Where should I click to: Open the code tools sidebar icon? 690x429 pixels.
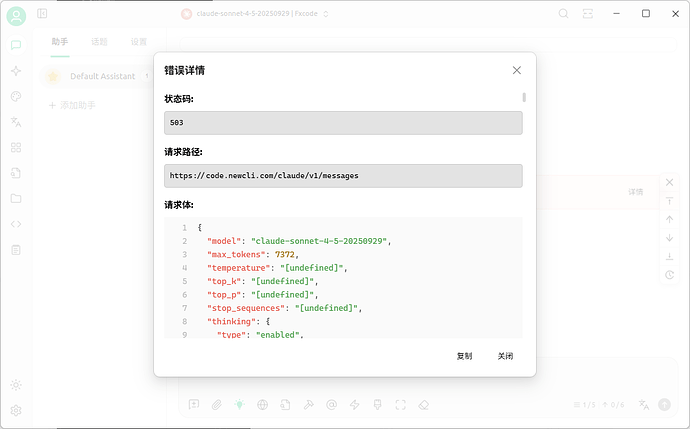click(16, 224)
